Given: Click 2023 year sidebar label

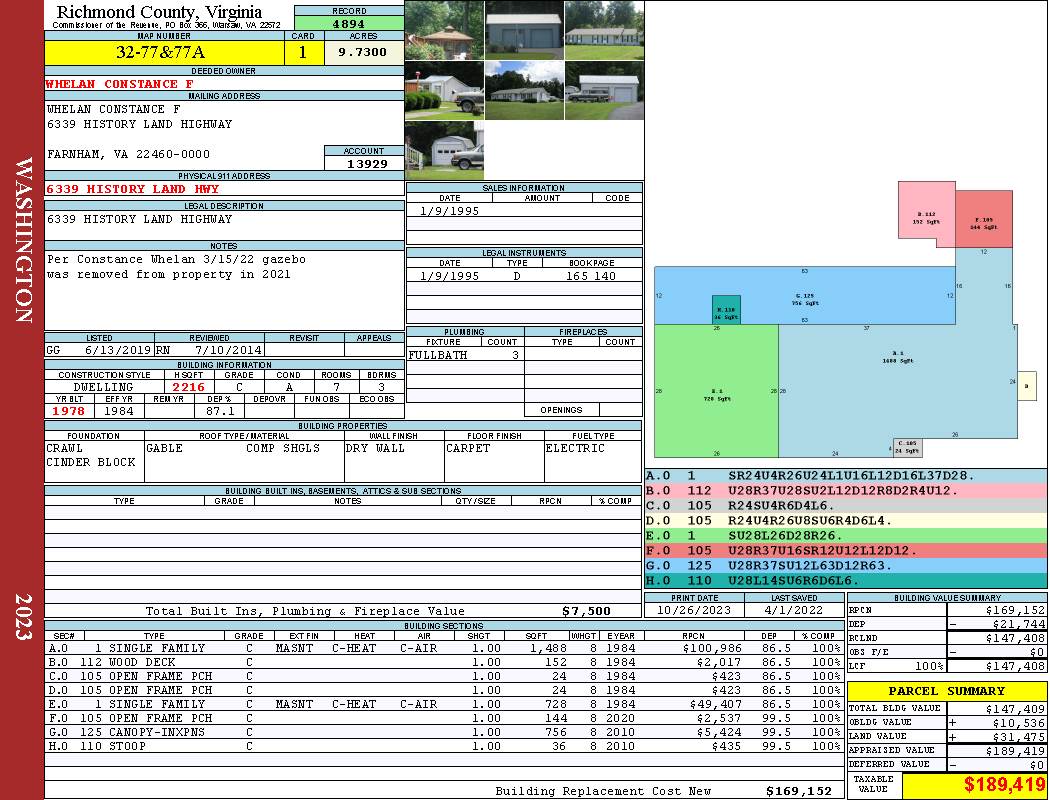Looking at the screenshot, I should point(23,617).
